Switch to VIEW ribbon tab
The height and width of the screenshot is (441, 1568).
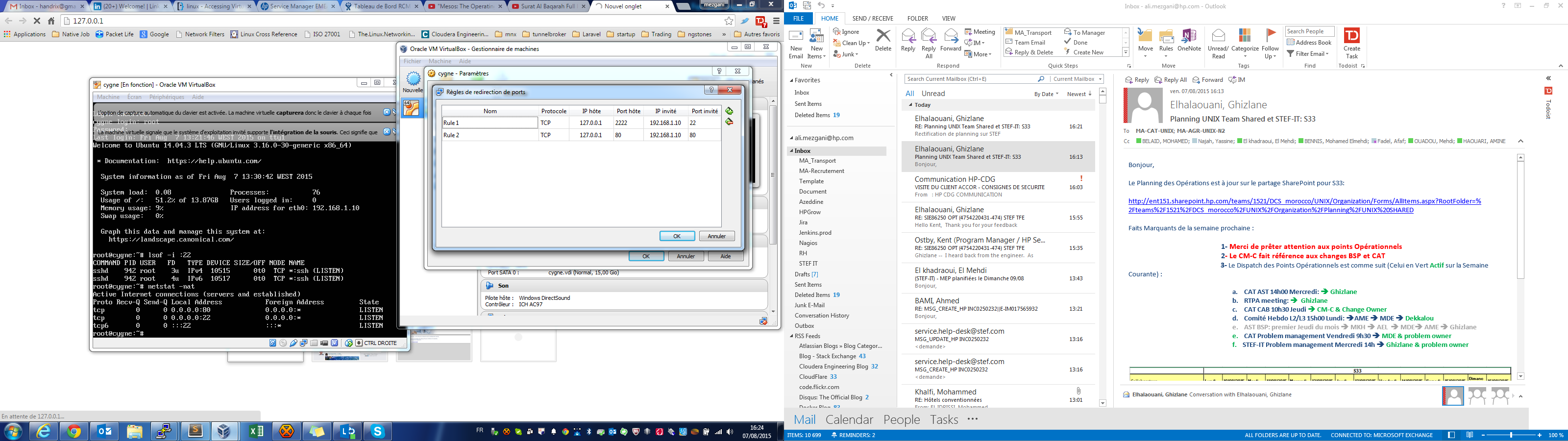(948, 18)
